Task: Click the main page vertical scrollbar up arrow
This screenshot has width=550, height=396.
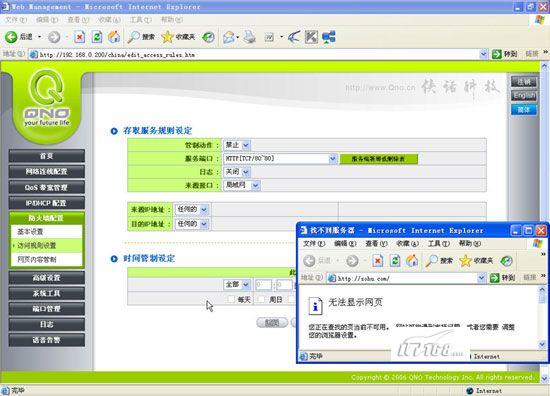Action: tap(544, 66)
